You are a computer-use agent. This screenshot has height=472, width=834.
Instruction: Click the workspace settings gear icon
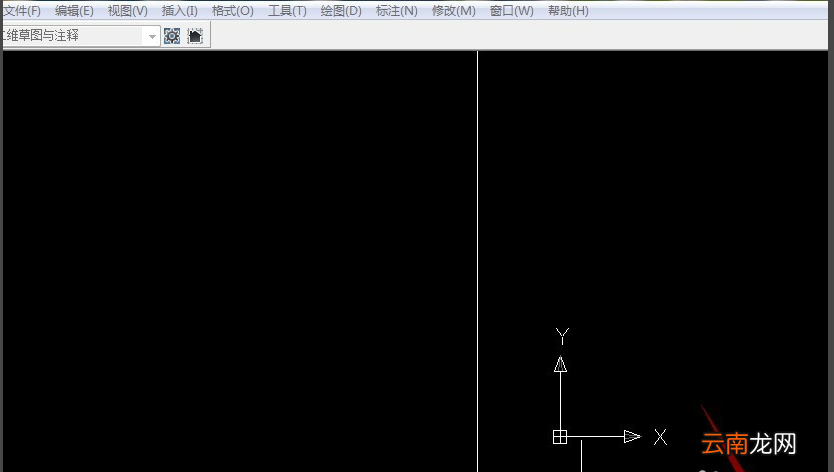172,36
